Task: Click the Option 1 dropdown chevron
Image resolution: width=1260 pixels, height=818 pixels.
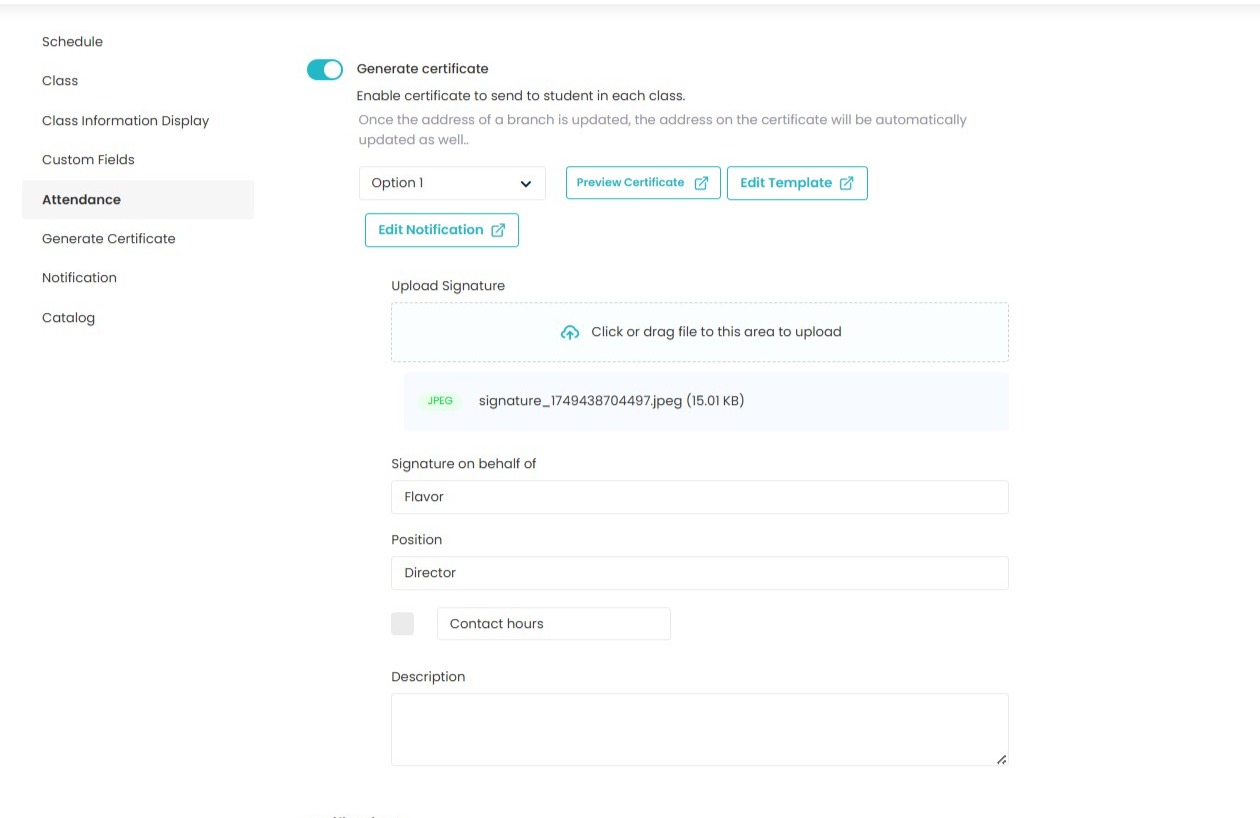Action: click(x=526, y=183)
